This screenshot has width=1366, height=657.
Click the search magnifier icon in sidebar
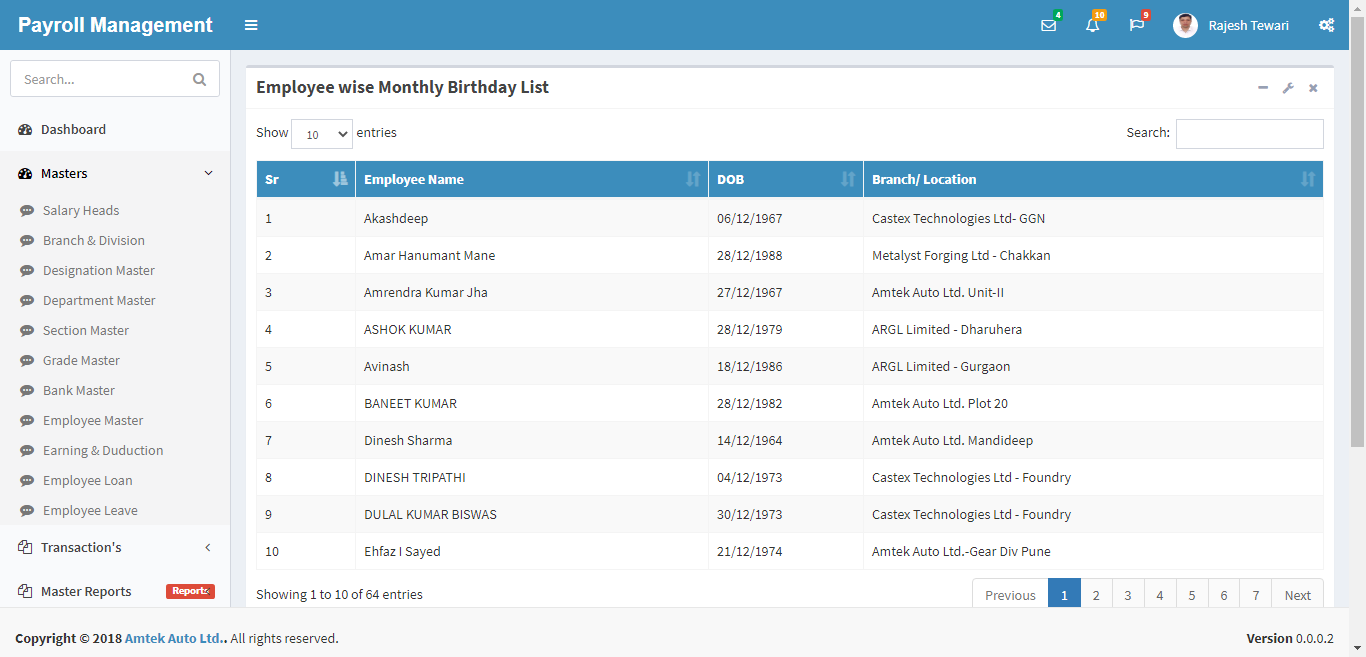coord(200,79)
